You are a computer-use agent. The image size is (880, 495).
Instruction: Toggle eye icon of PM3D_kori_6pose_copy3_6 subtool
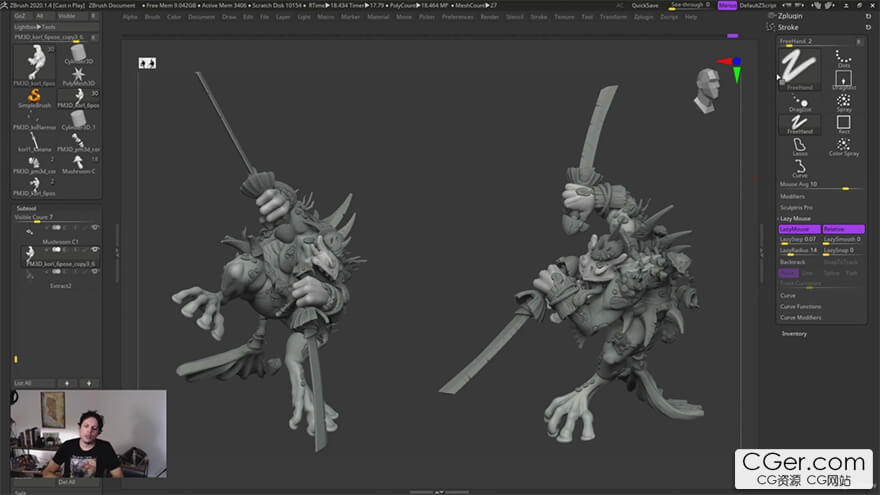pyautogui.click(x=95, y=249)
